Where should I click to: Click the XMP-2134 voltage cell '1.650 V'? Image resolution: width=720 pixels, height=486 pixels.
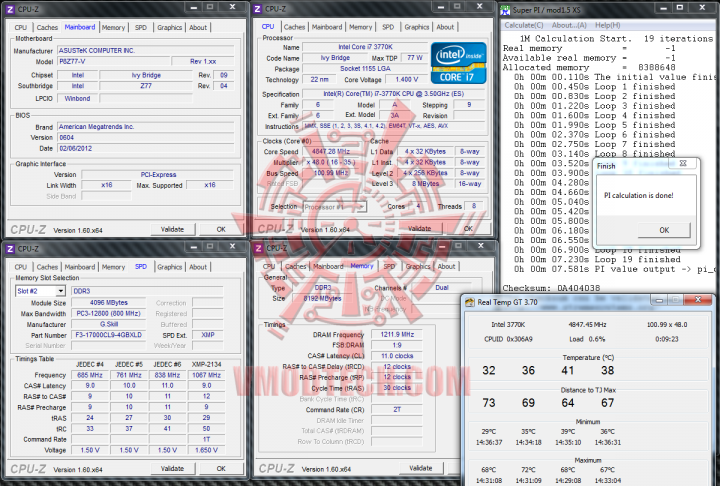tap(207, 450)
